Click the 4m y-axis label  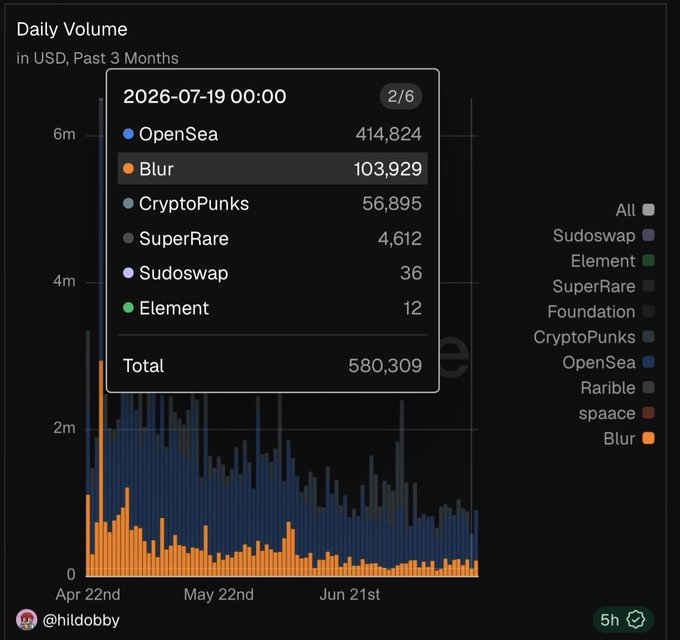(64, 281)
